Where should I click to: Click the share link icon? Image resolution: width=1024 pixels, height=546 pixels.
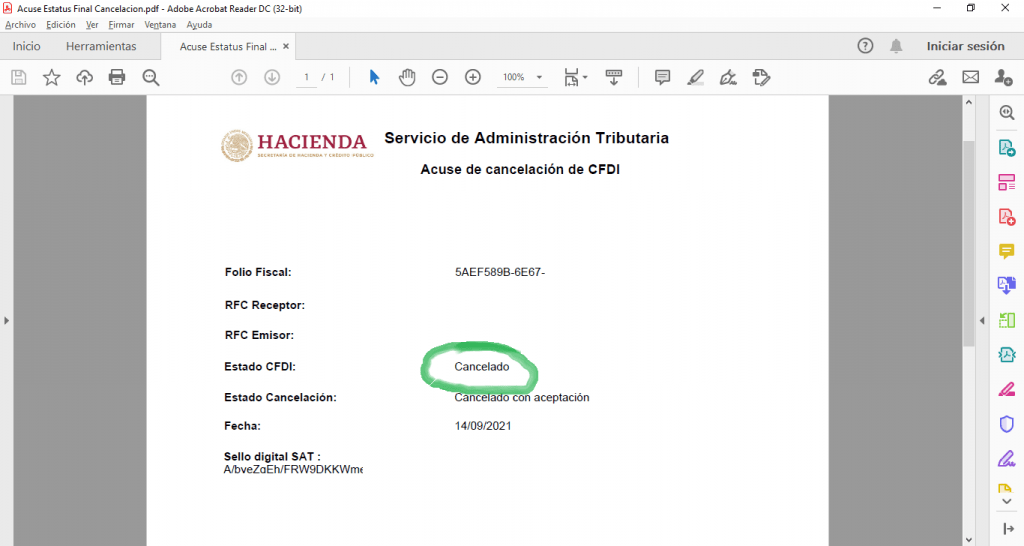pos(938,78)
